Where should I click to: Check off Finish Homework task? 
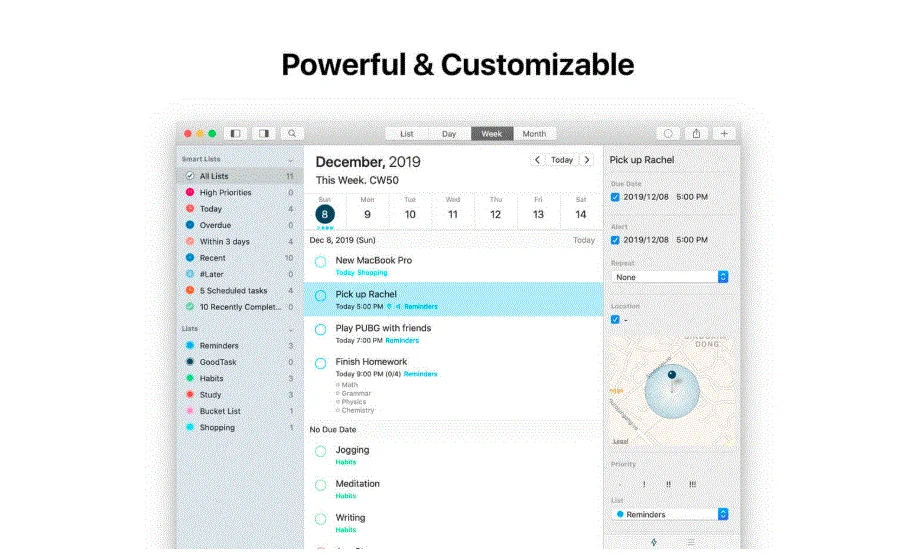point(320,364)
